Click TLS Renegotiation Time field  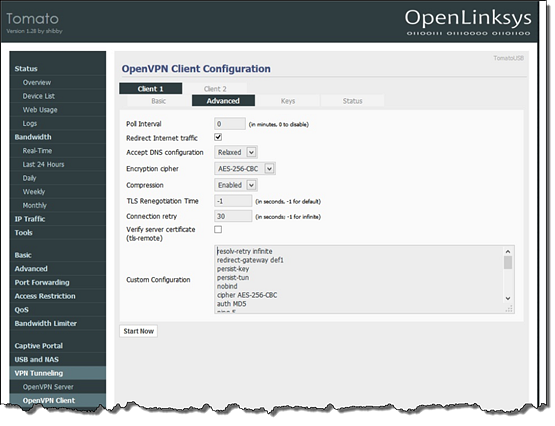[x=233, y=201]
